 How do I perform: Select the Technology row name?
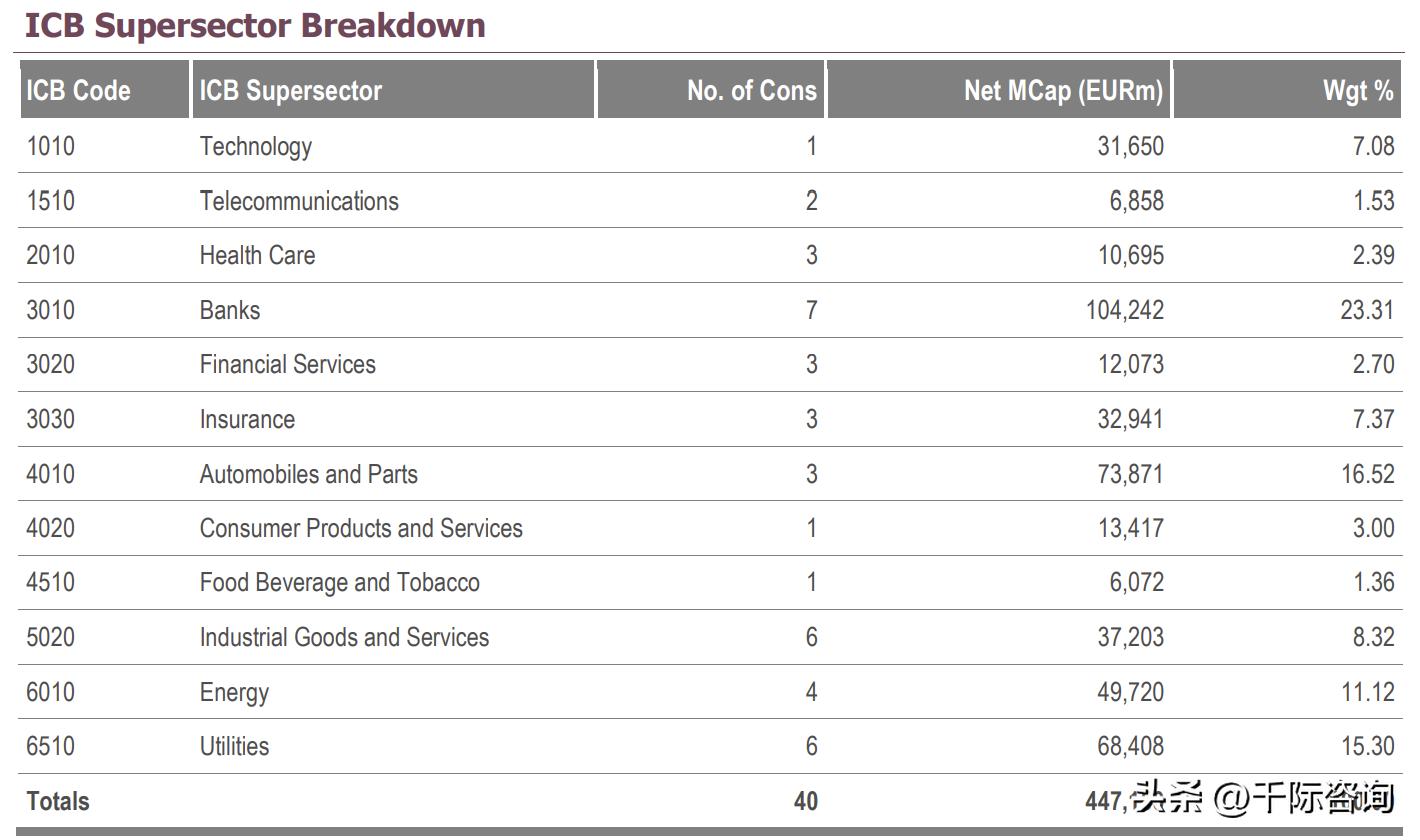coord(256,146)
